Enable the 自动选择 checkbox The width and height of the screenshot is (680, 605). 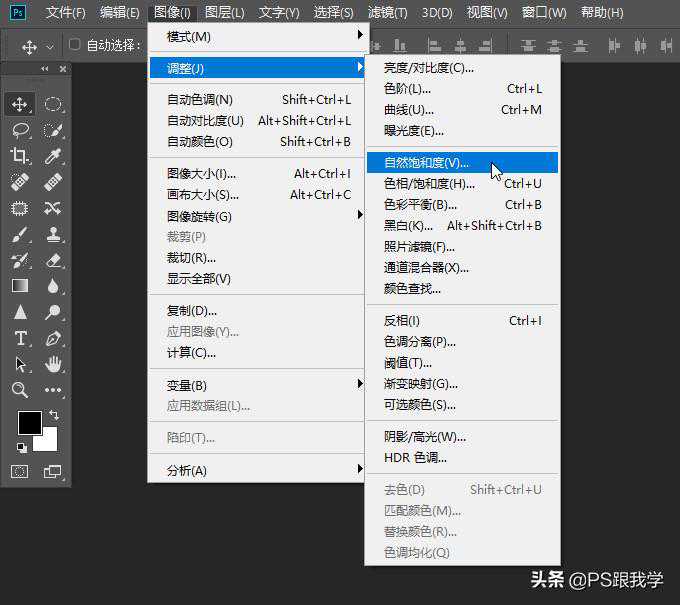75,45
